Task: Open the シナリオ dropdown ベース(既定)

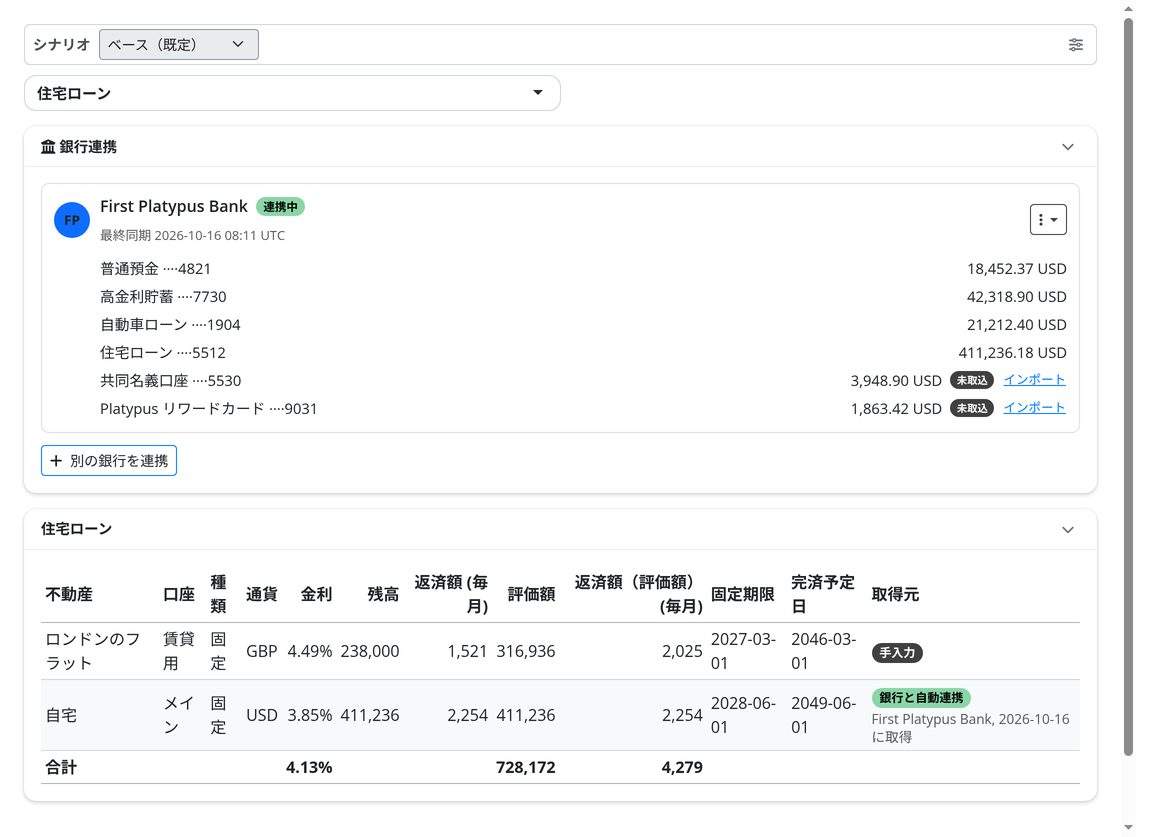Action: (x=178, y=44)
